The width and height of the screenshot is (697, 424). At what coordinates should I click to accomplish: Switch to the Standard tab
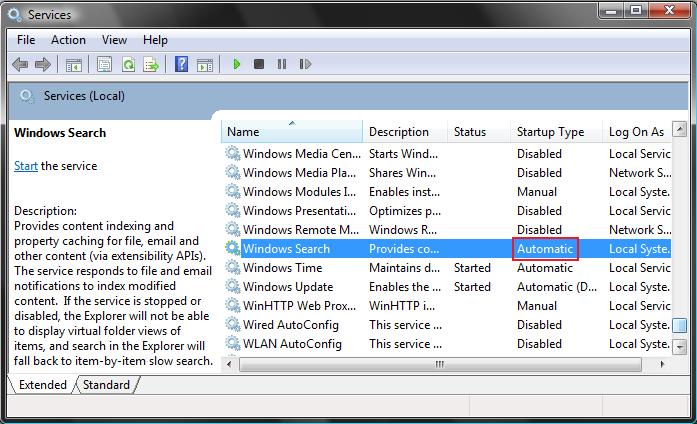(x=106, y=384)
